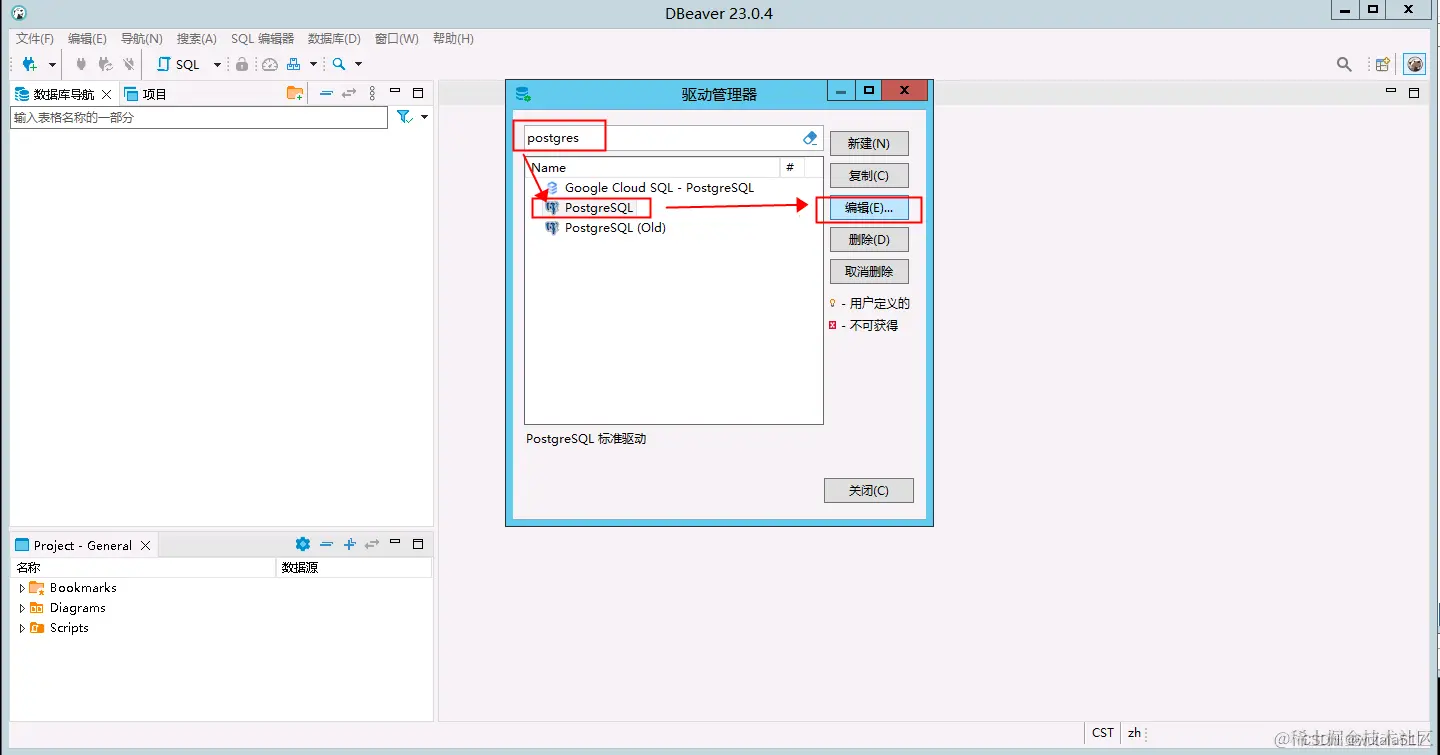Image resolution: width=1440 pixels, height=755 pixels.
Task: Expand the Bookmarks folder
Action: coord(22,588)
